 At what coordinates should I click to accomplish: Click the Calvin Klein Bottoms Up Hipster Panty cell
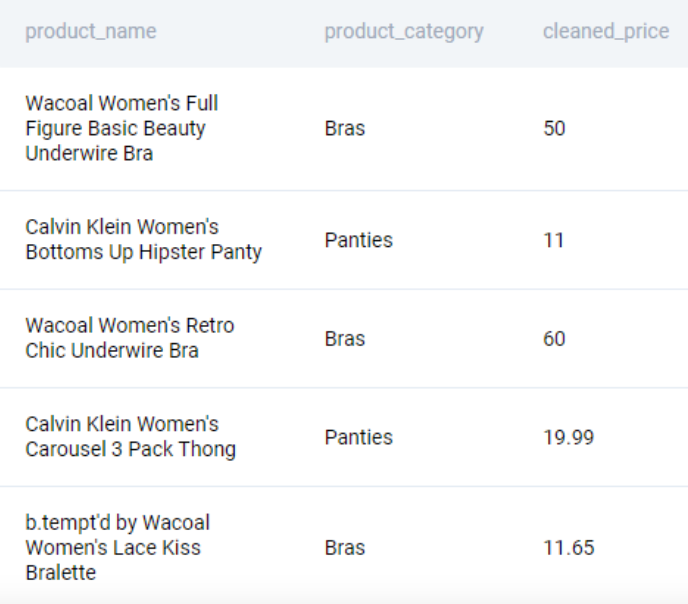click(x=143, y=240)
